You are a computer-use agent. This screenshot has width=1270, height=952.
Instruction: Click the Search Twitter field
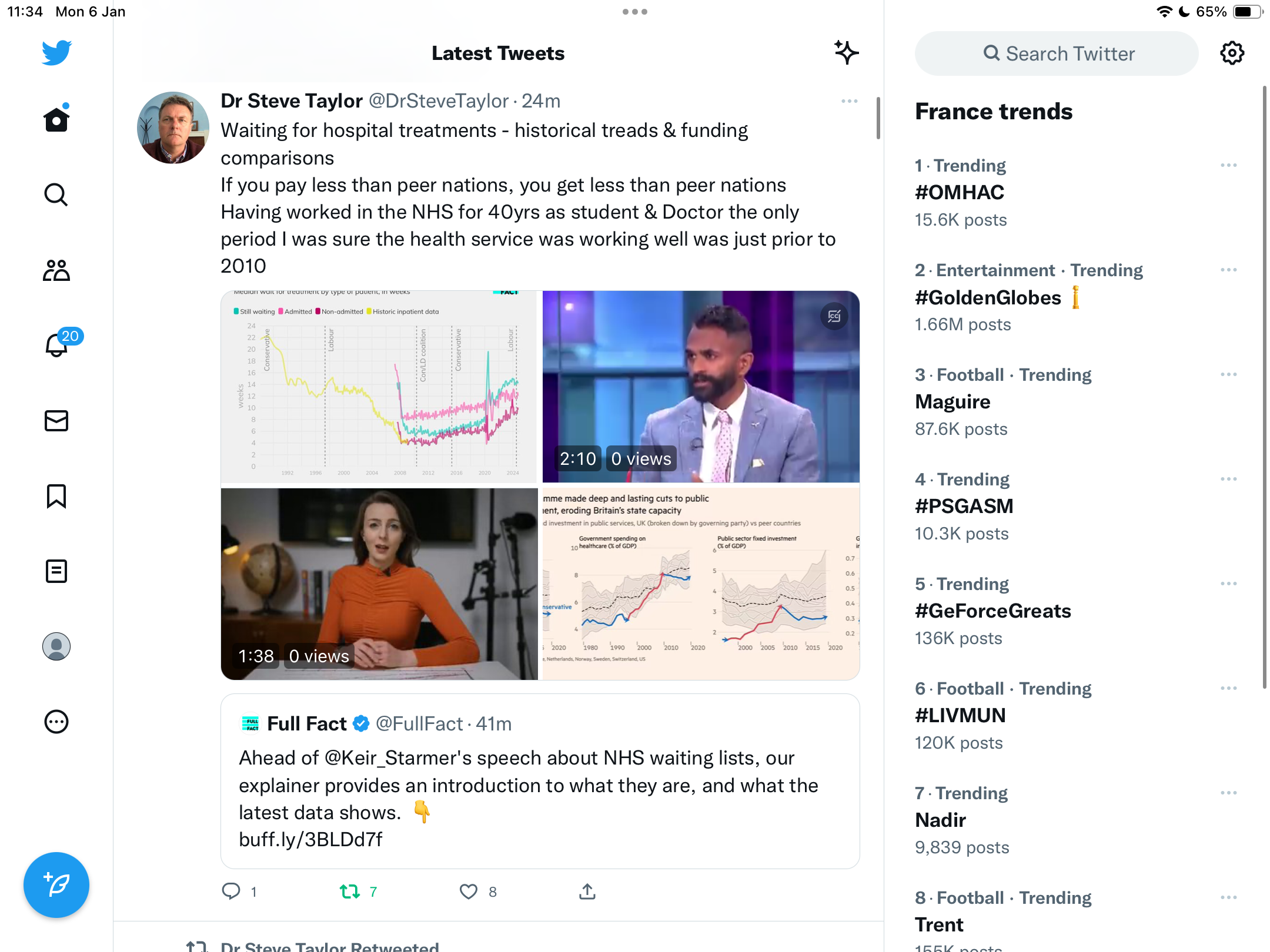point(1057,53)
